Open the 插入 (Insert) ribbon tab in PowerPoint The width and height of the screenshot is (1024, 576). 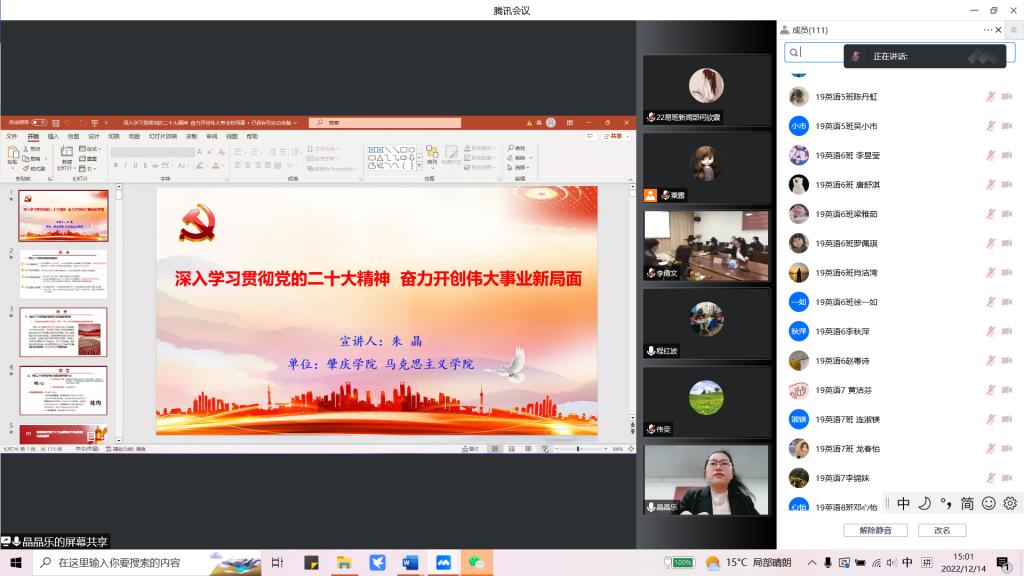click(x=53, y=136)
